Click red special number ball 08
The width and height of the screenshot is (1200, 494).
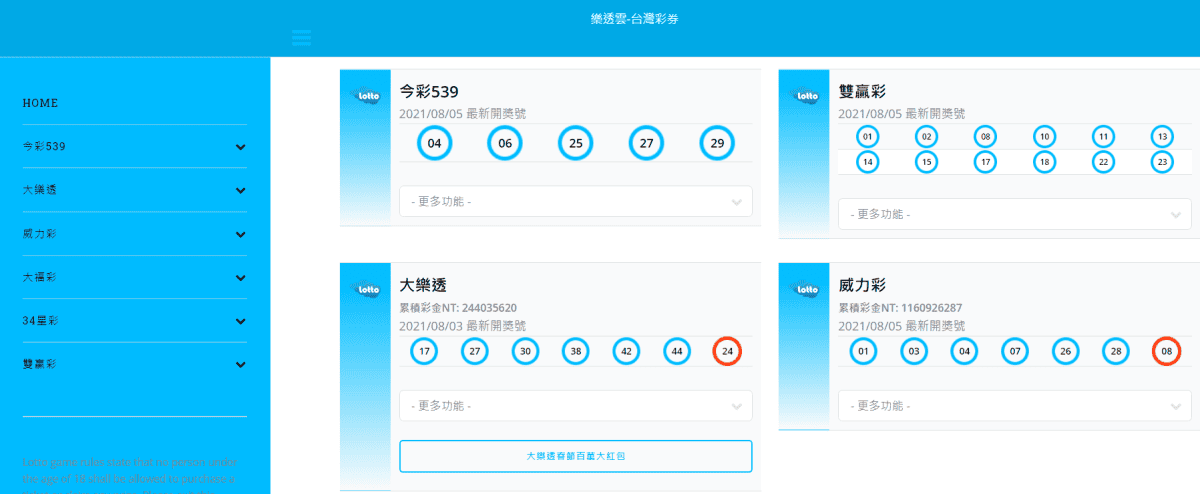tap(1166, 352)
